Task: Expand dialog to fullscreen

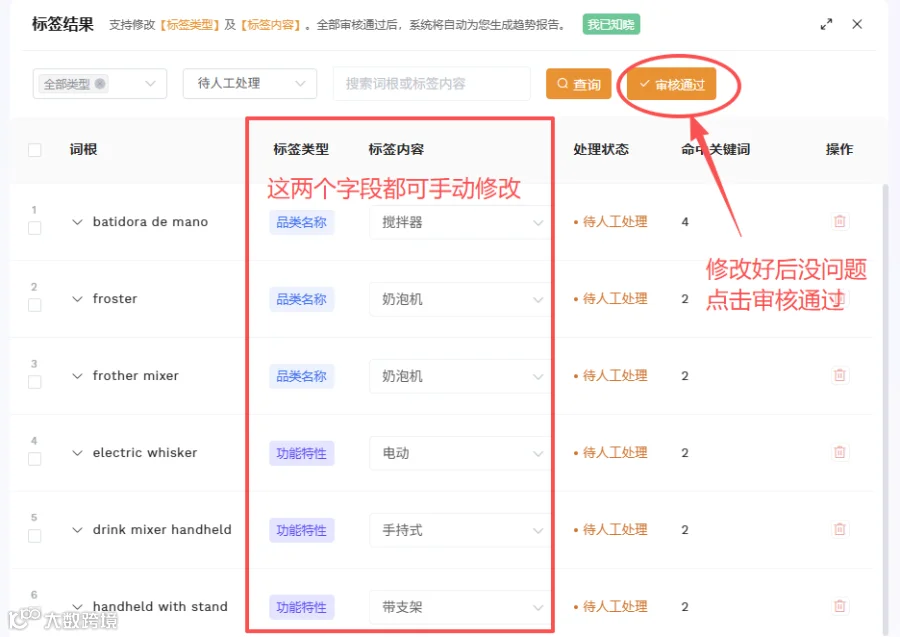Action: (826, 24)
